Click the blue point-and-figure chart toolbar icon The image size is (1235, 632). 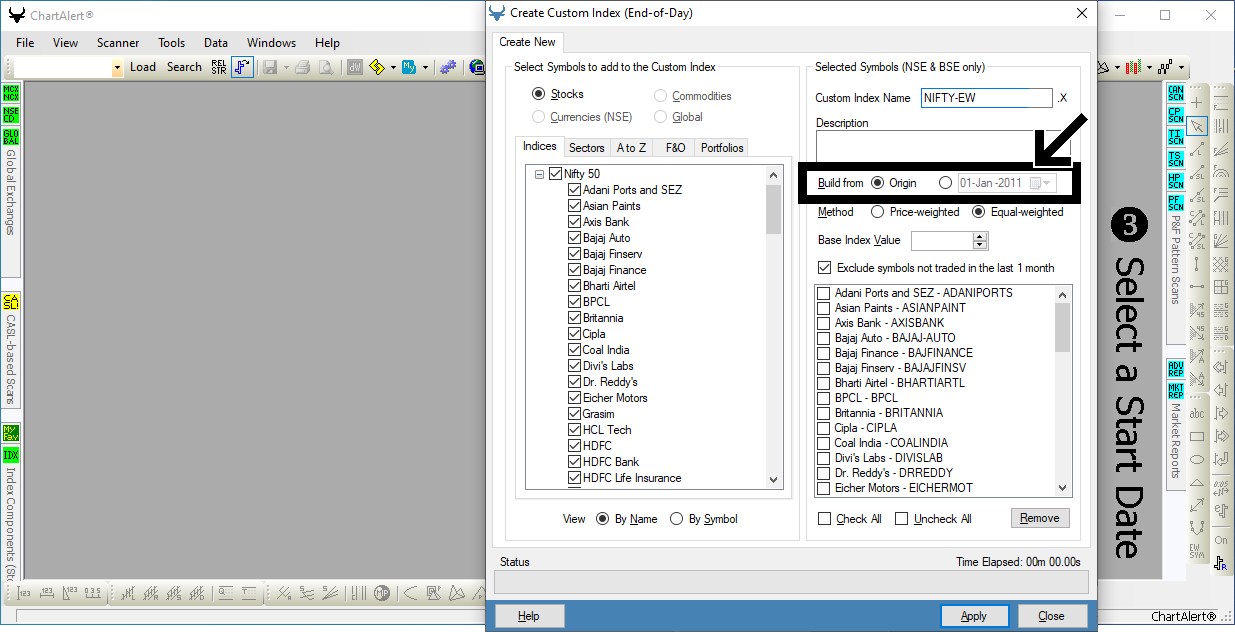click(242, 67)
